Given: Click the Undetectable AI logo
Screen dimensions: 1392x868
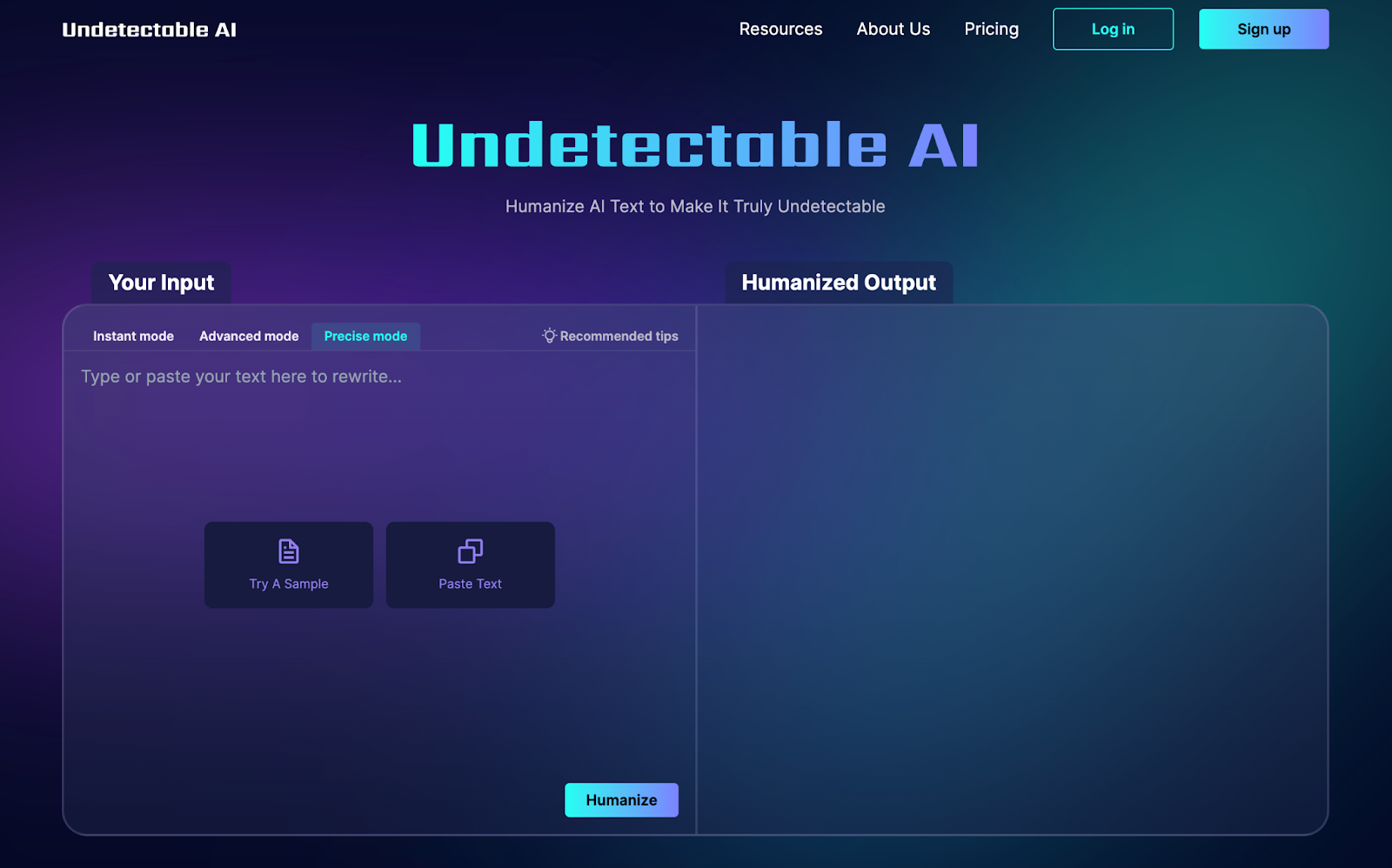Looking at the screenshot, I should click(149, 29).
